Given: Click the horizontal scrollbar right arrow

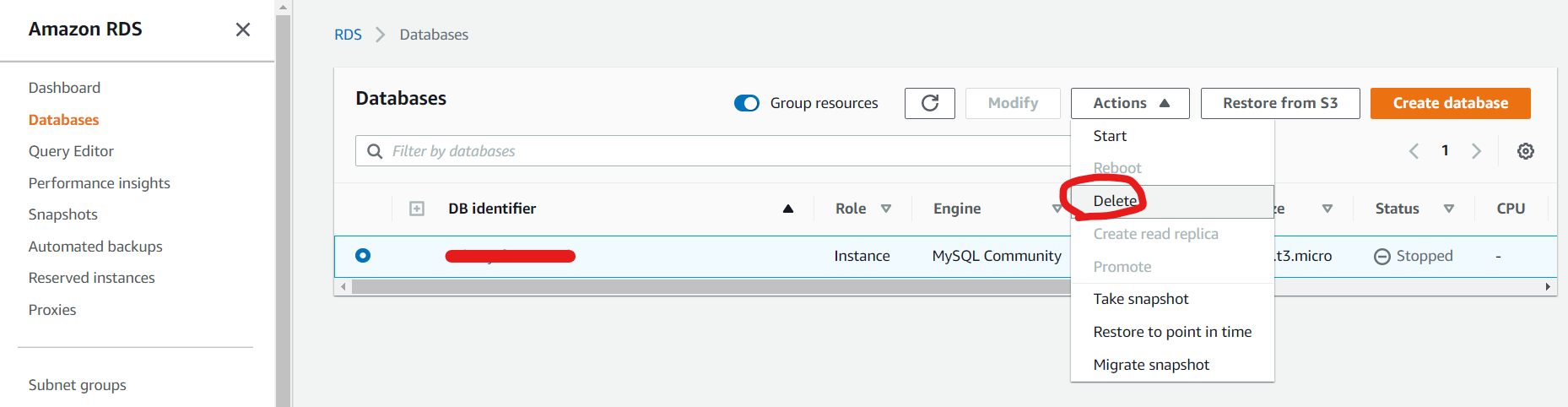Looking at the screenshot, I should pyautogui.click(x=1548, y=287).
